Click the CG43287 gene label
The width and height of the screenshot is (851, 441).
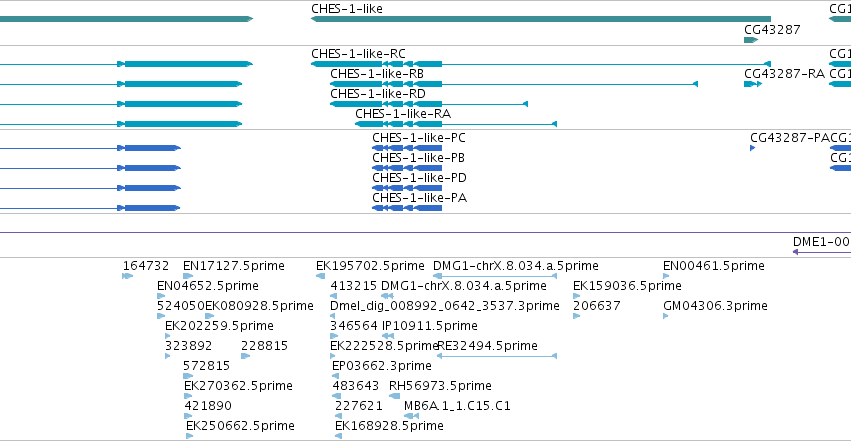pos(772,29)
